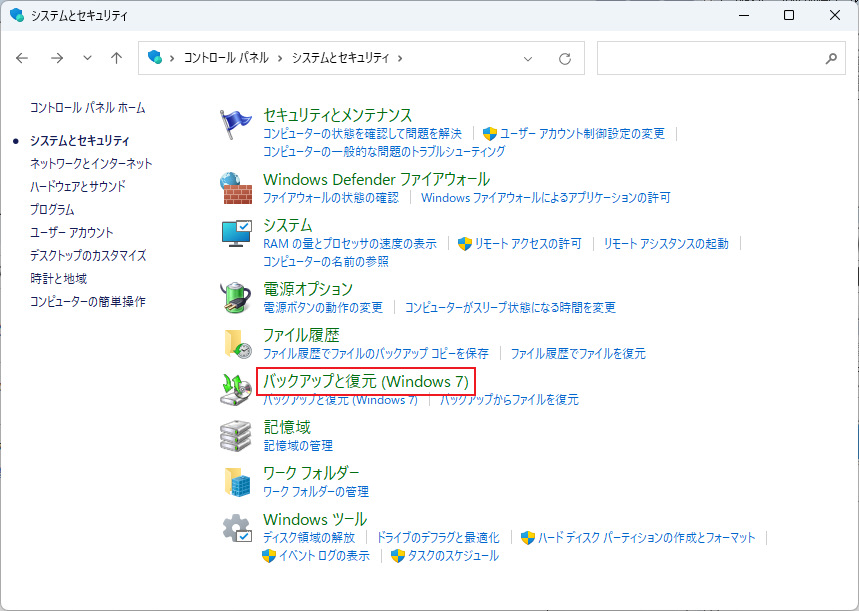Click the Security and Maintenance flag icon
859x611 pixels.
click(x=236, y=124)
